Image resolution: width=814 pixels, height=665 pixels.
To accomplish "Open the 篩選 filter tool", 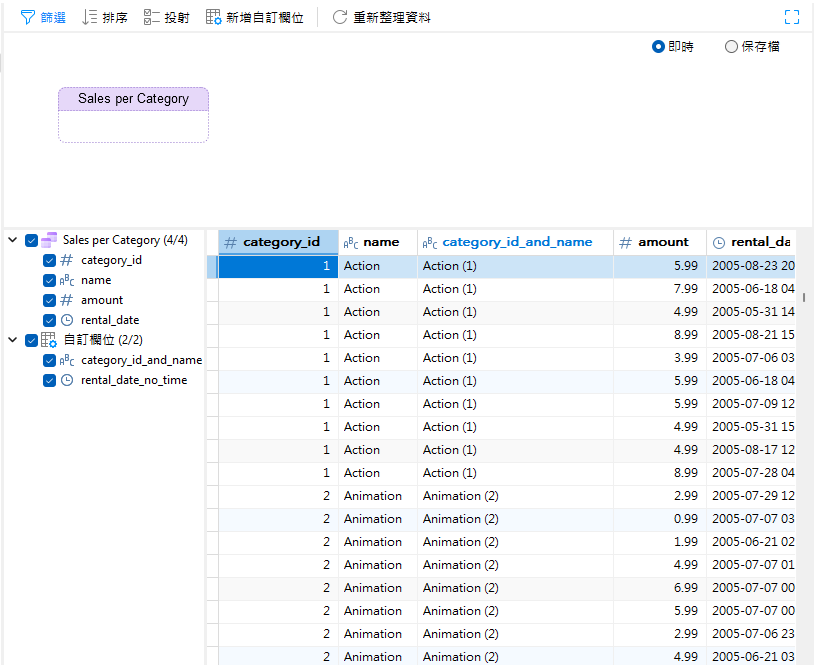I will [42, 16].
